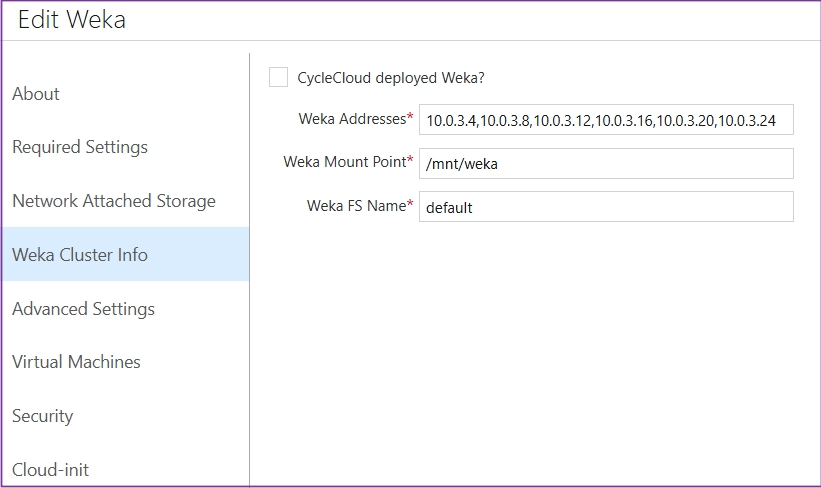Open the Security section
The image size is (821, 488).
click(x=43, y=416)
